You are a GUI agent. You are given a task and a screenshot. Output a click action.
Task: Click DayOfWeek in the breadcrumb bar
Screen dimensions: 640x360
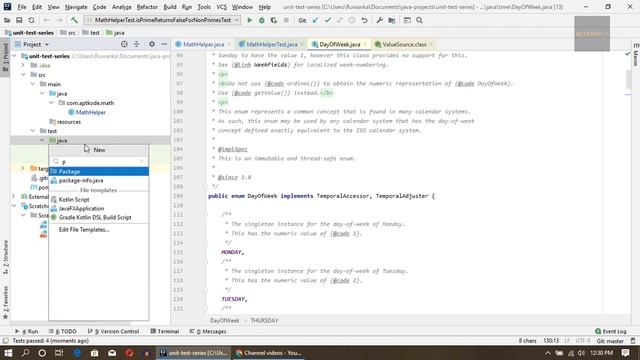(224, 320)
